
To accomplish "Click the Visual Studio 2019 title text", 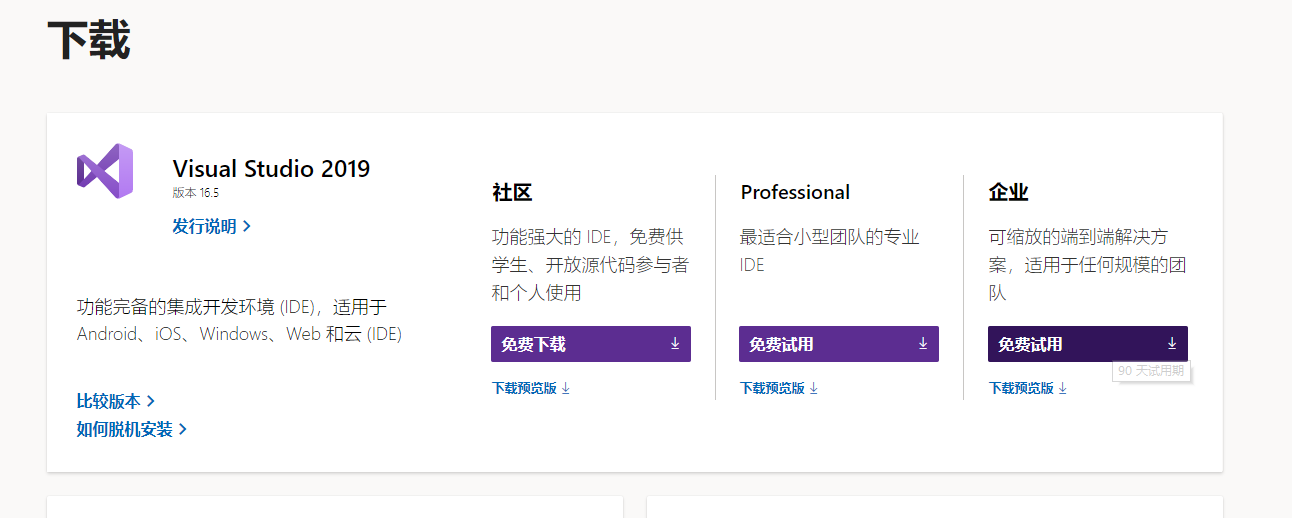I will pyautogui.click(x=271, y=168).
